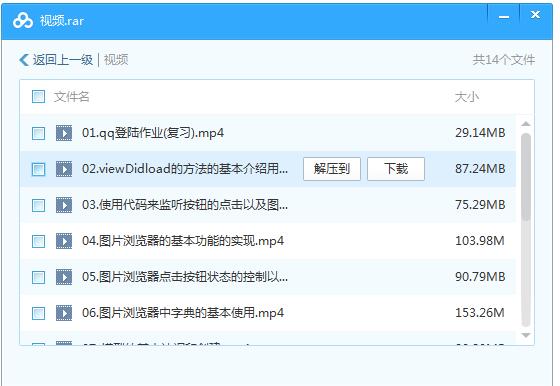Viewport: 560px width, 386px height.
Task: Select file name 05.图片浏览器点击按钮状态的控制以...
Action: tap(185, 276)
